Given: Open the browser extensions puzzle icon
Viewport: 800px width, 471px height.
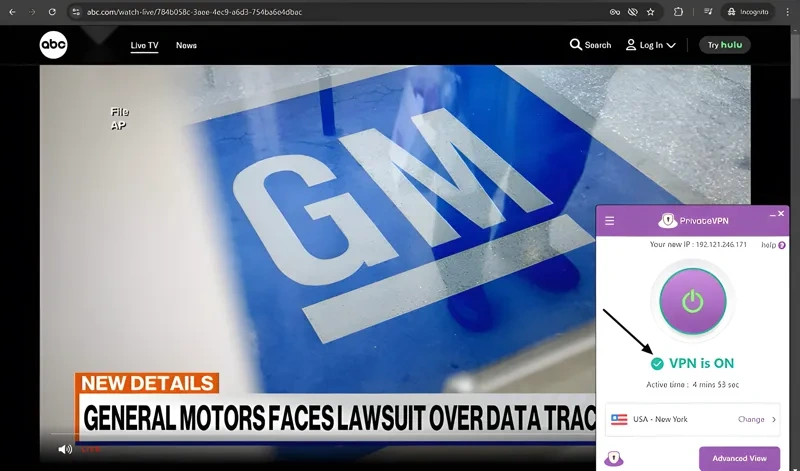Looking at the screenshot, I should [679, 12].
